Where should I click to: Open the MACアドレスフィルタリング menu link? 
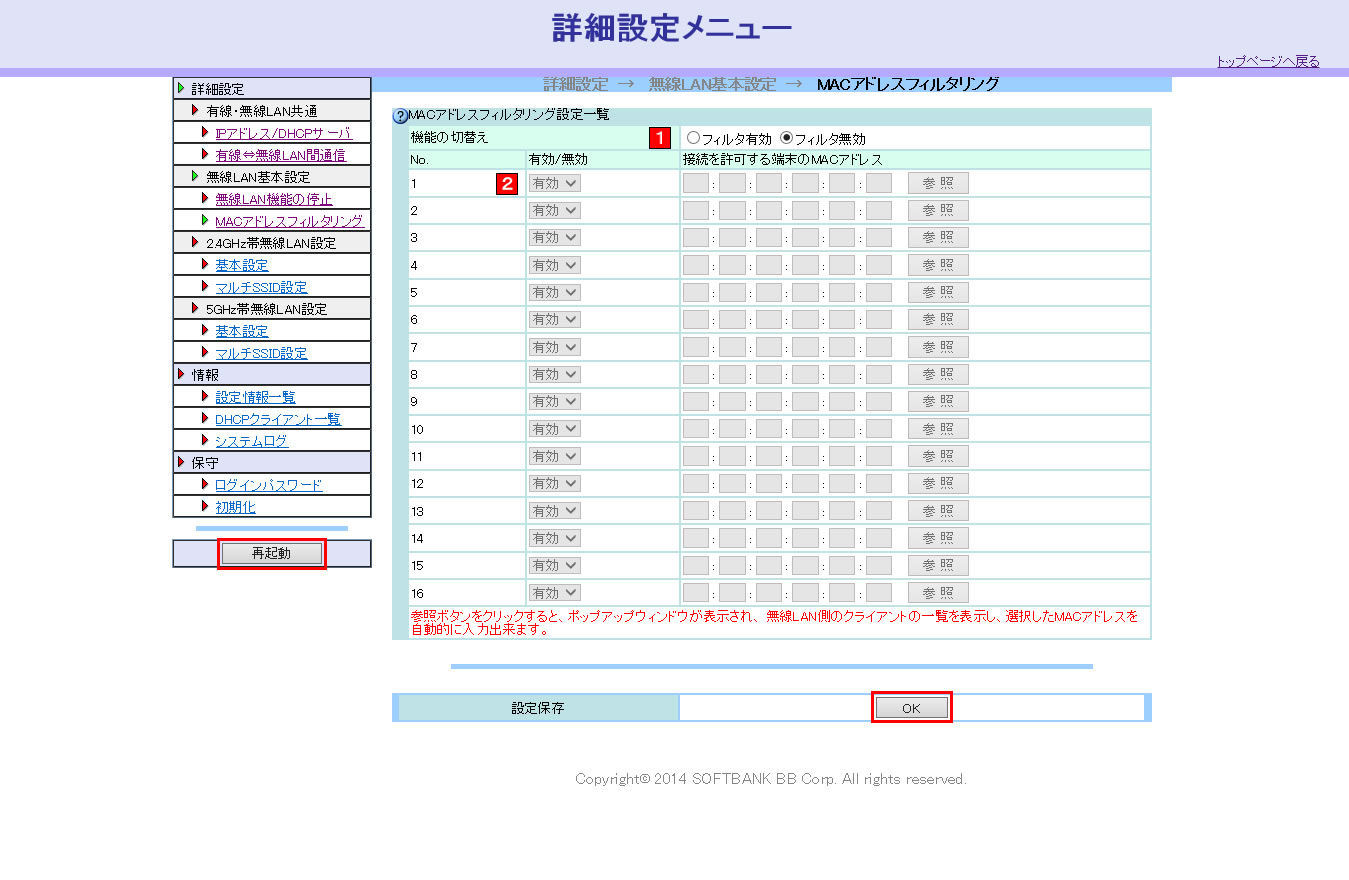coord(288,221)
